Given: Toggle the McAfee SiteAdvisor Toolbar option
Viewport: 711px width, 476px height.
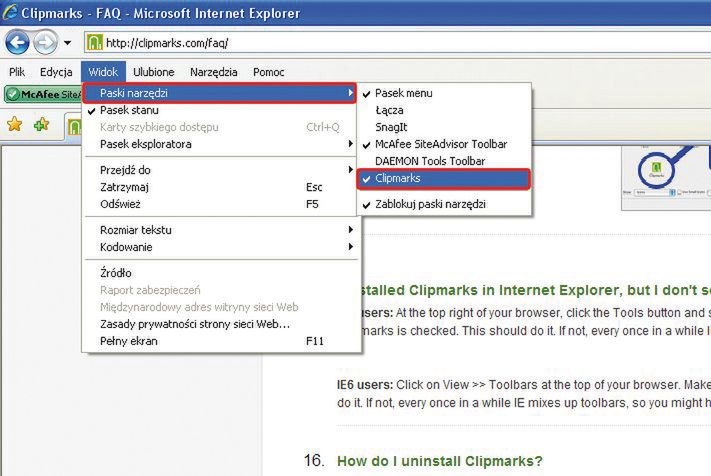Looking at the screenshot, I should (443, 144).
